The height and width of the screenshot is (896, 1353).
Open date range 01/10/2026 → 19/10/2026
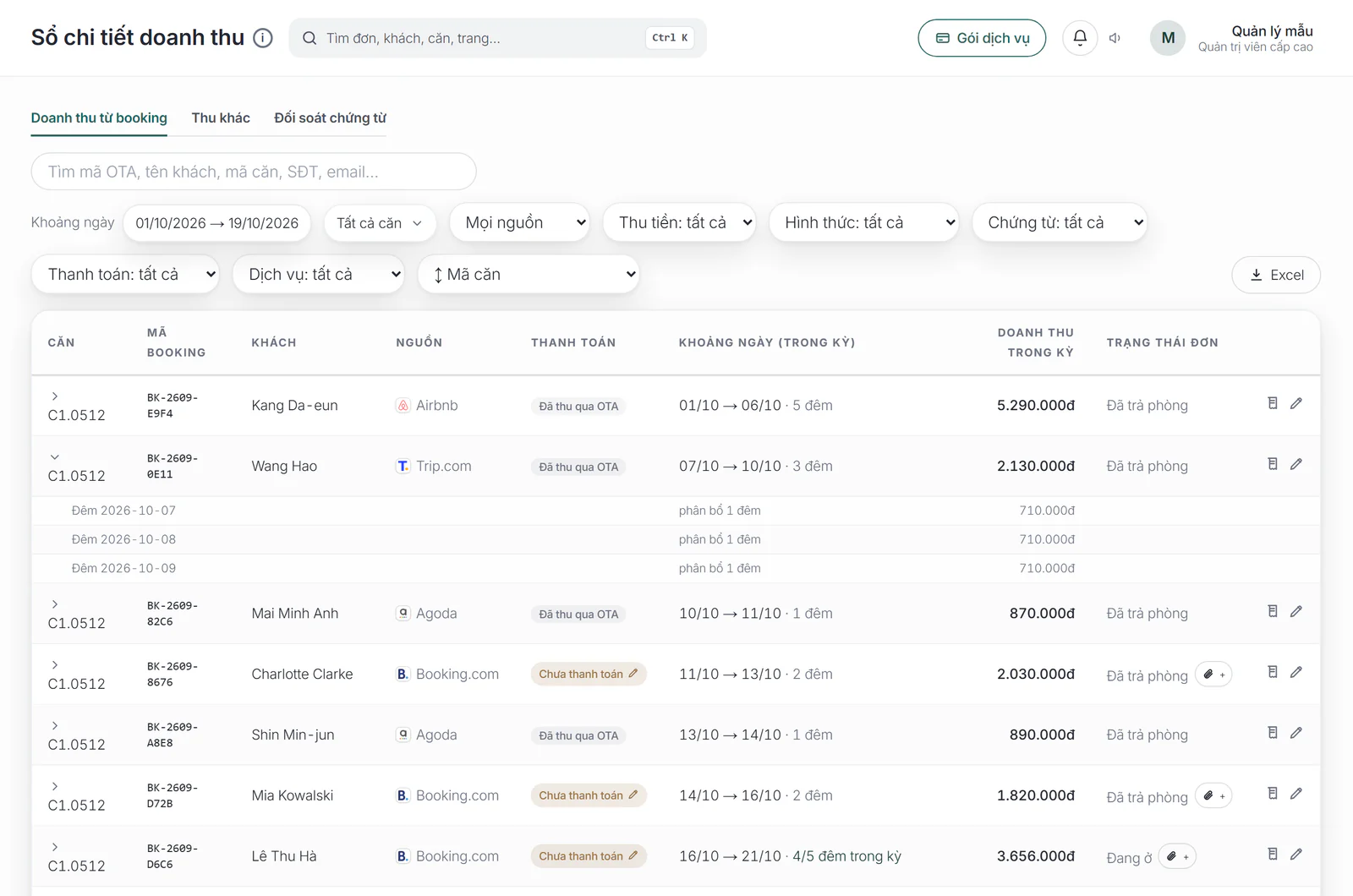pyautogui.click(x=217, y=223)
